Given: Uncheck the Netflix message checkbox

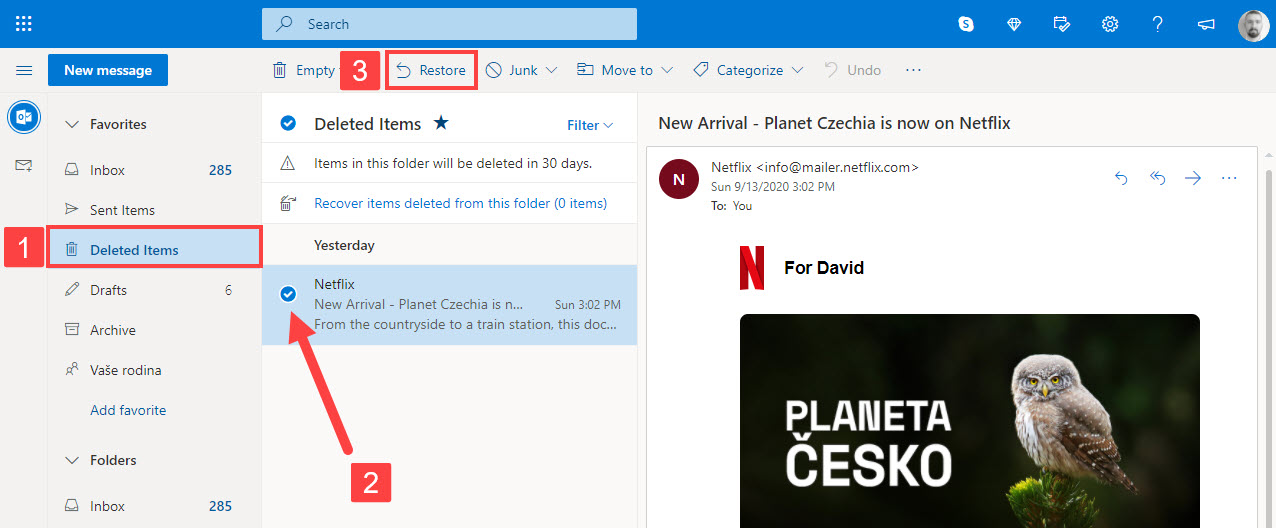Looking at the screenshot, I should [x=288, y=293].
